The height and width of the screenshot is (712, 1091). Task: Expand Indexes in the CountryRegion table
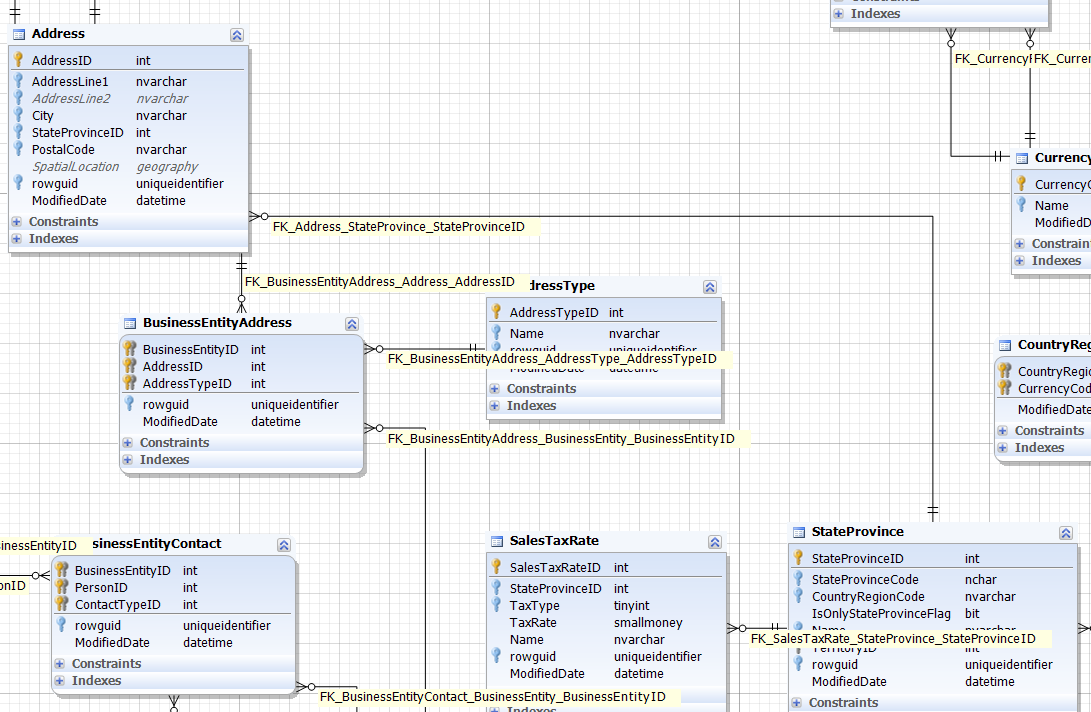point(1003,448)
